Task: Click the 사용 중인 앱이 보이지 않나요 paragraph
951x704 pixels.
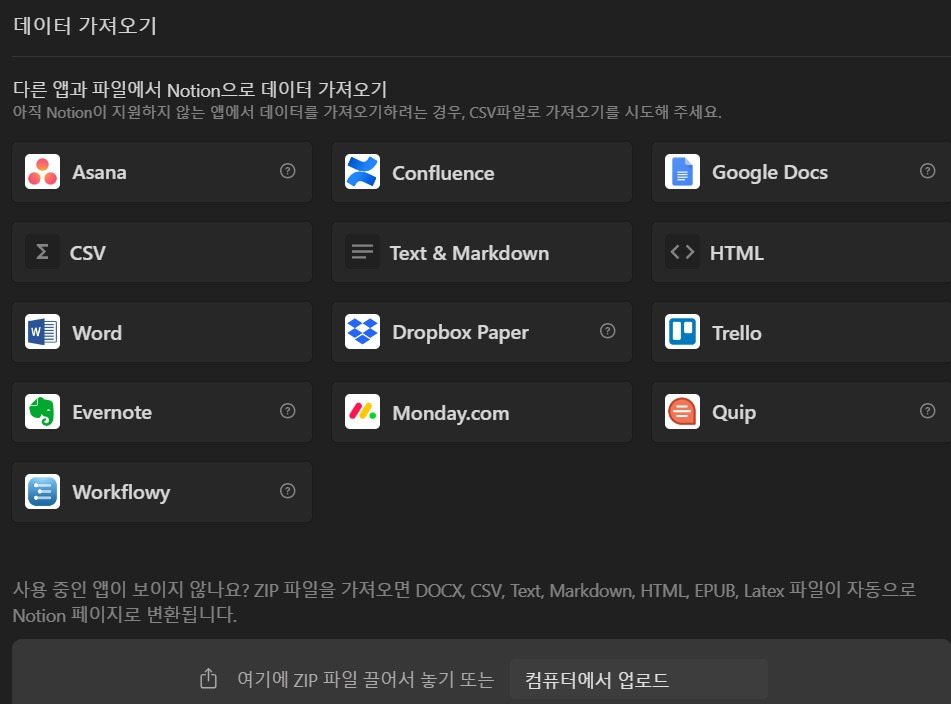Action: 465,602
